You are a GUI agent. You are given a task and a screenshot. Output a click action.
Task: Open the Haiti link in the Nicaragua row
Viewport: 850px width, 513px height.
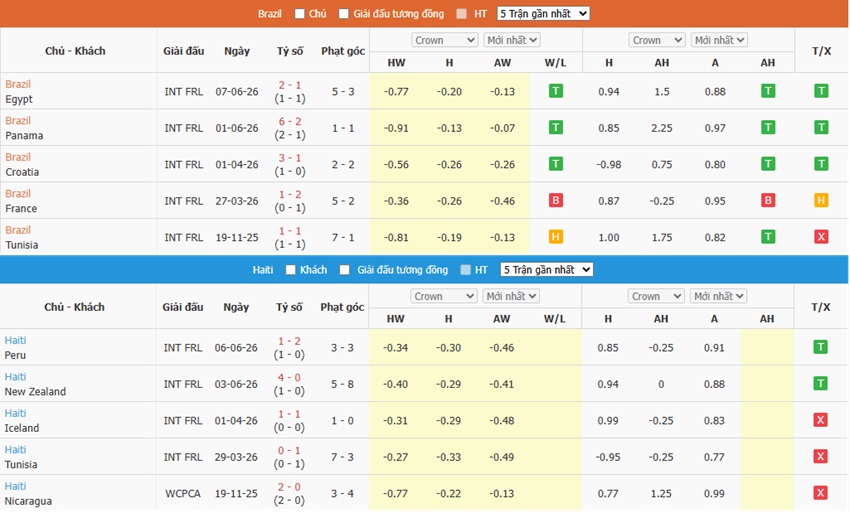15,486
